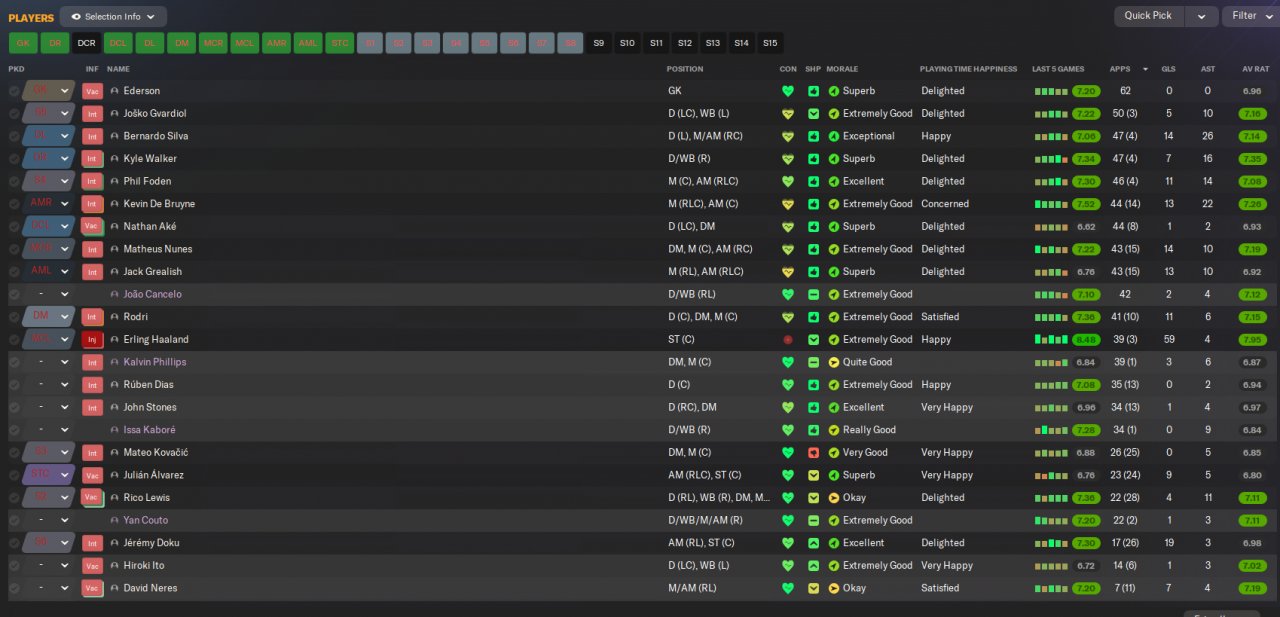Screen dimensions: 1280x617
Task: Open Rodri's DM position dropdown
Action: pyautogui.click(x=49, y=317)
